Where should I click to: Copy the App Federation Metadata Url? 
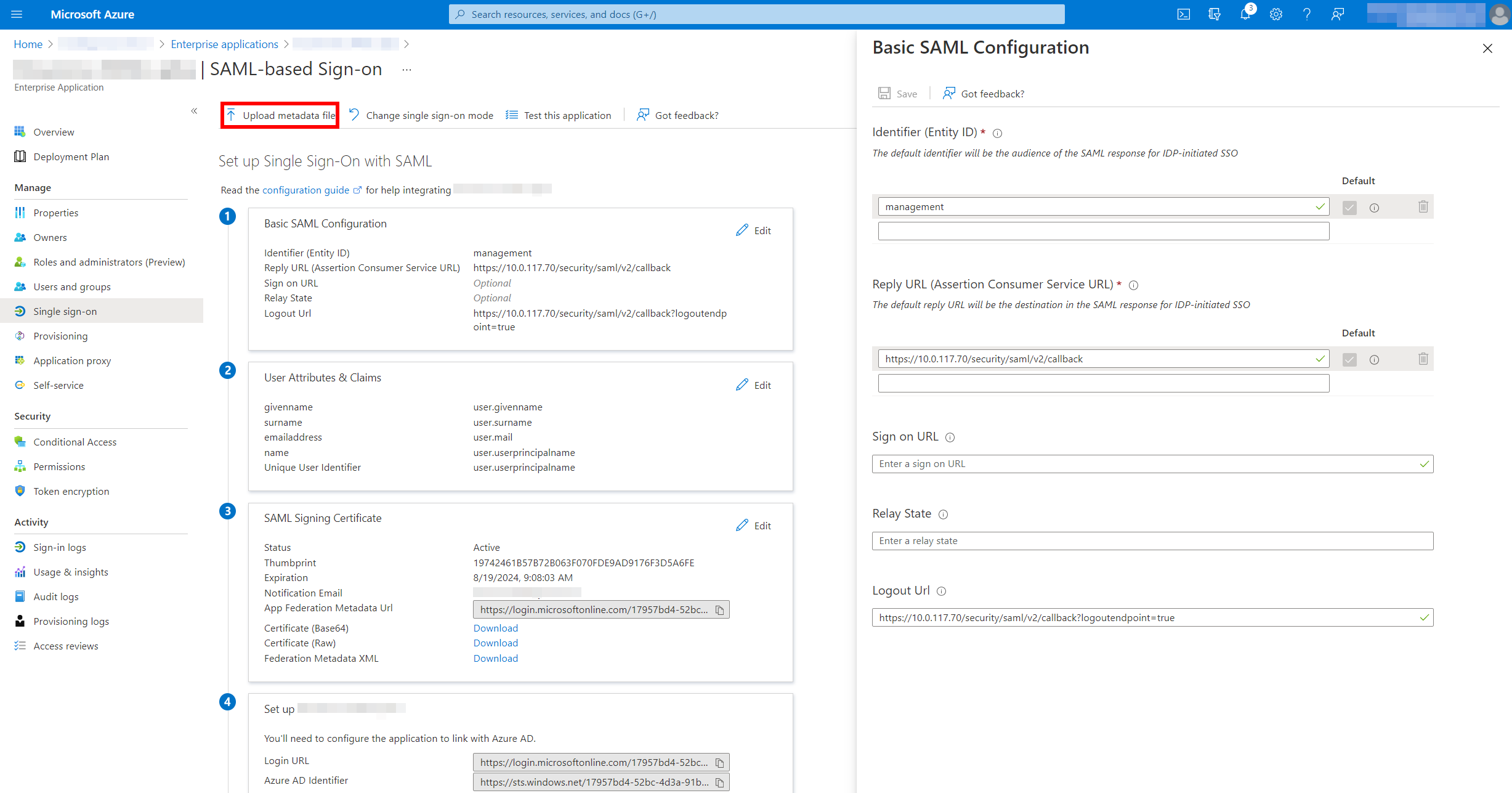click(719, 610)
